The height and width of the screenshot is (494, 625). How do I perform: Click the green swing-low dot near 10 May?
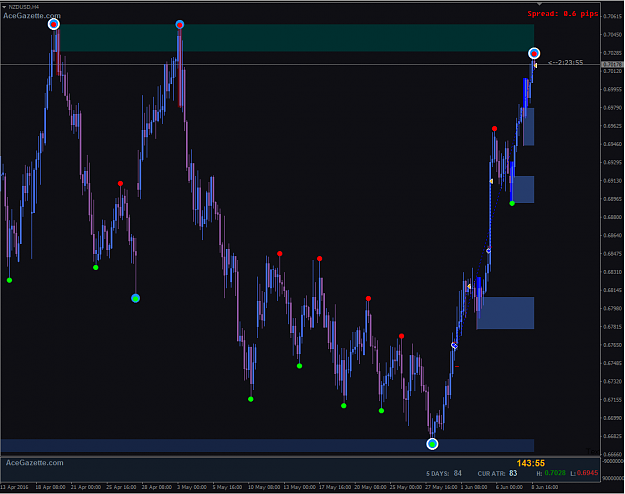[251, 399]
